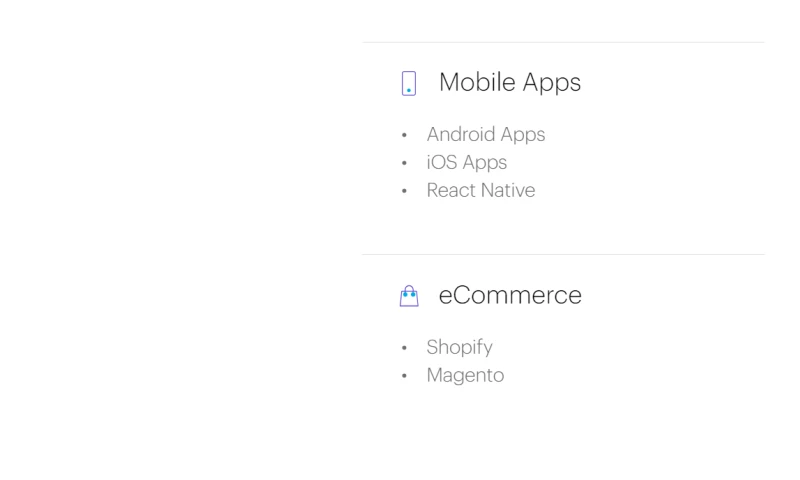The width and height of the screenshot is (800, 480).
Task: Click the word "Native" in React Native
Action: [508, 190]
